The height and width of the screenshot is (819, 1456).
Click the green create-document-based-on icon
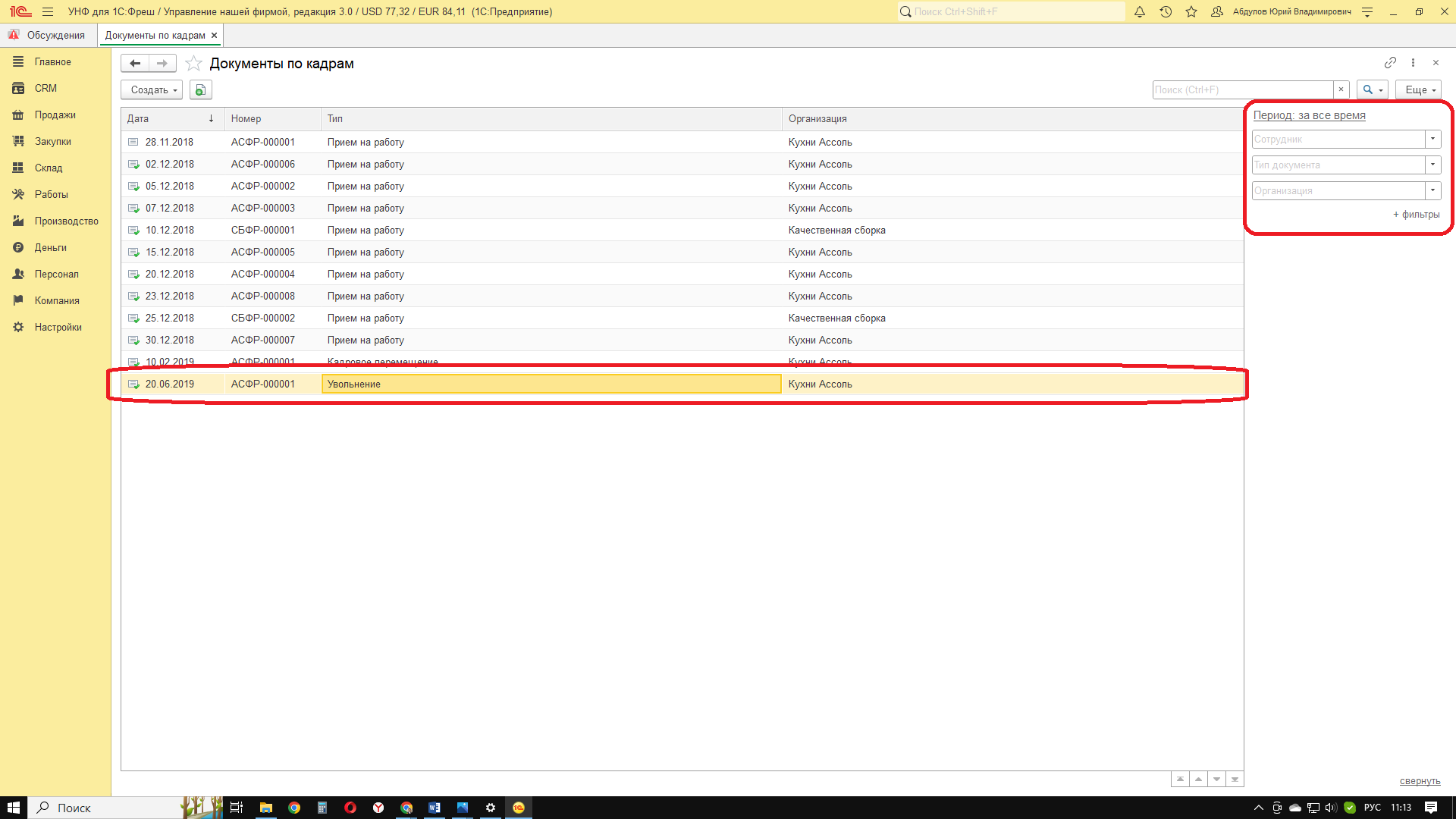point(200,89)
